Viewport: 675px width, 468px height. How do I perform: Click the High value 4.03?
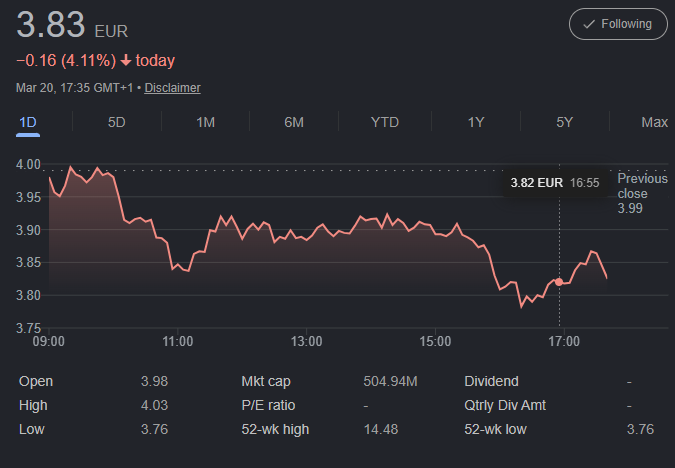154,405
